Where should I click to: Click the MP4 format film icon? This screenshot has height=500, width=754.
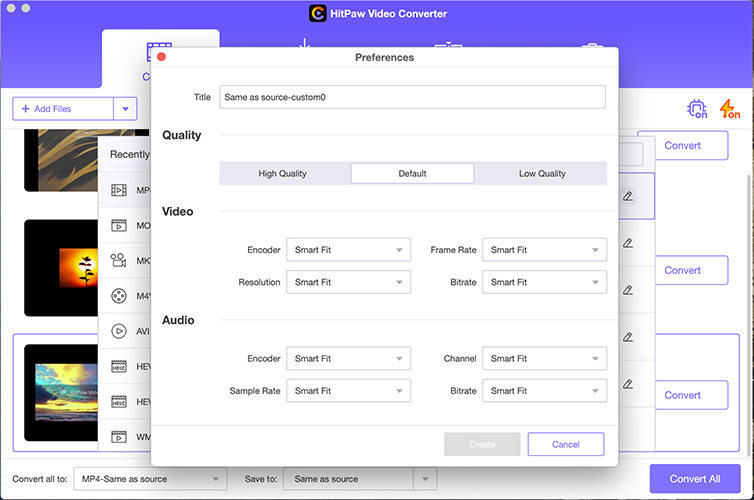point(119,190)
